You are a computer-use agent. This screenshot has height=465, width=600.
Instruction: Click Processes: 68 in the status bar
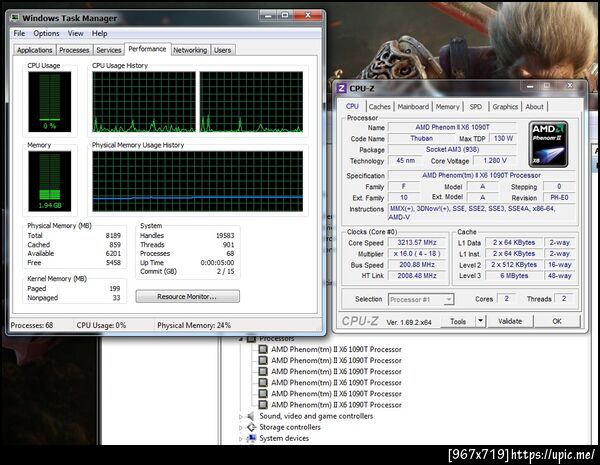(32, 325)
